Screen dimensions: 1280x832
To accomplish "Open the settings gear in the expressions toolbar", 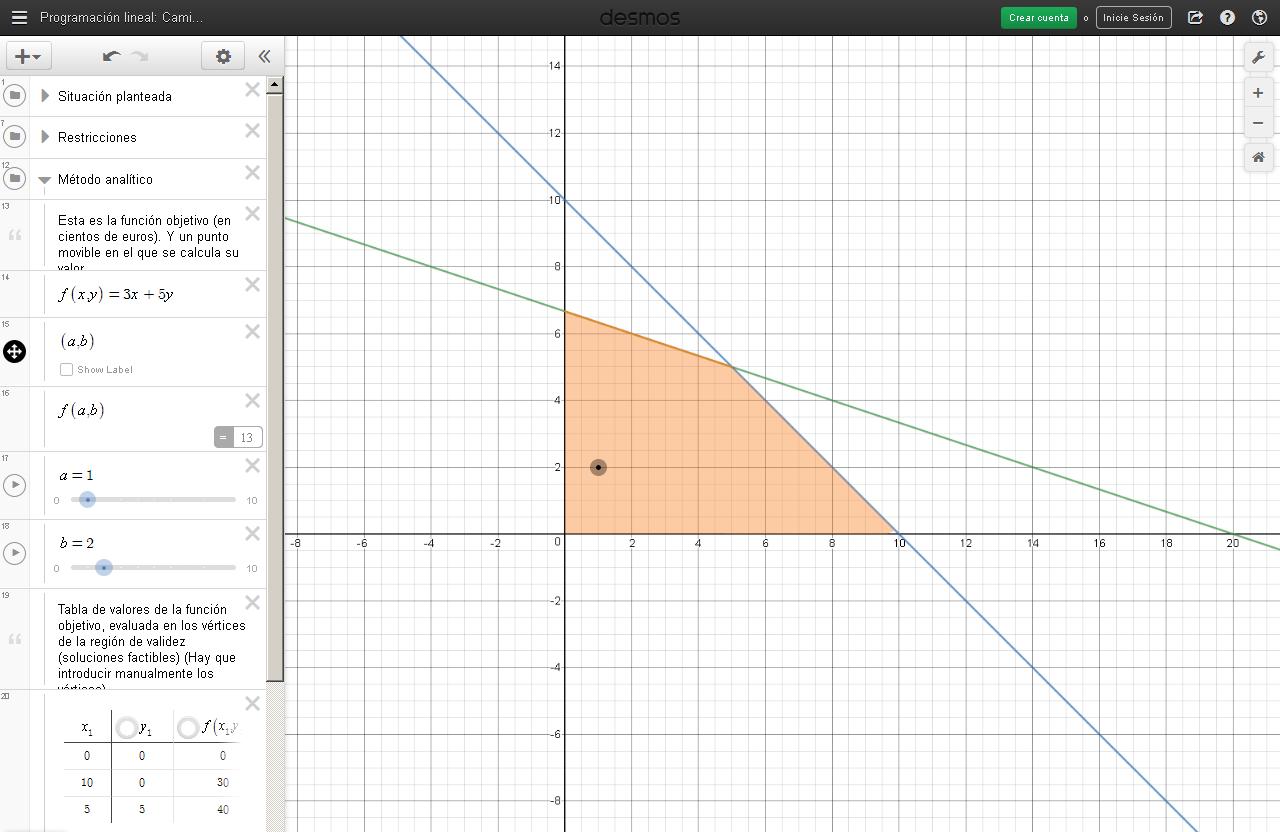I will pos(222,56).
